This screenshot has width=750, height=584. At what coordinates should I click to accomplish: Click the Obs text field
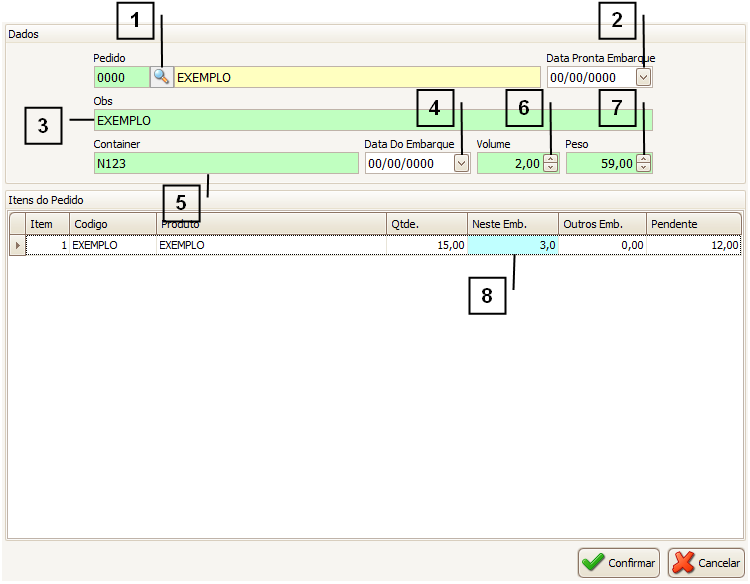(x=372, y=120)
